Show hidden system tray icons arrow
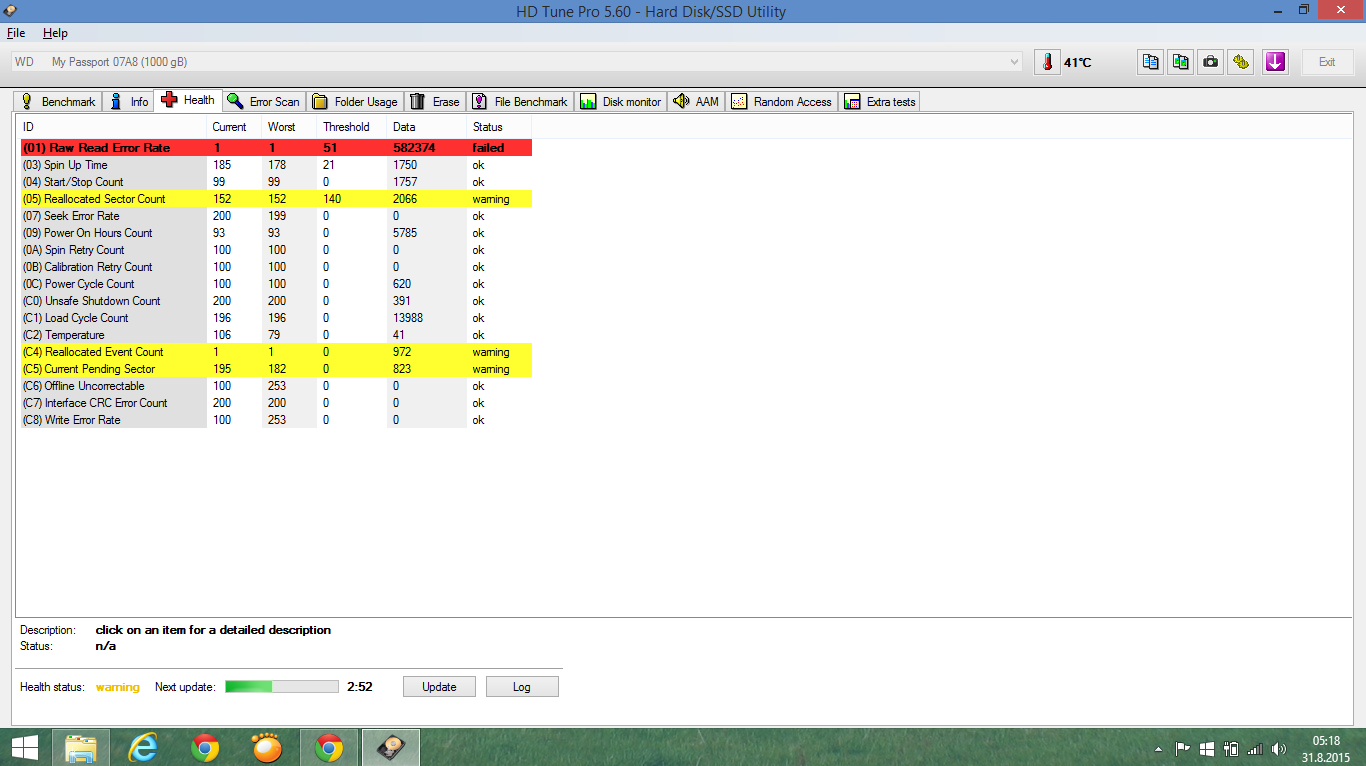The height and width of the screenshot is (766, 1366). coord(1159,748)
